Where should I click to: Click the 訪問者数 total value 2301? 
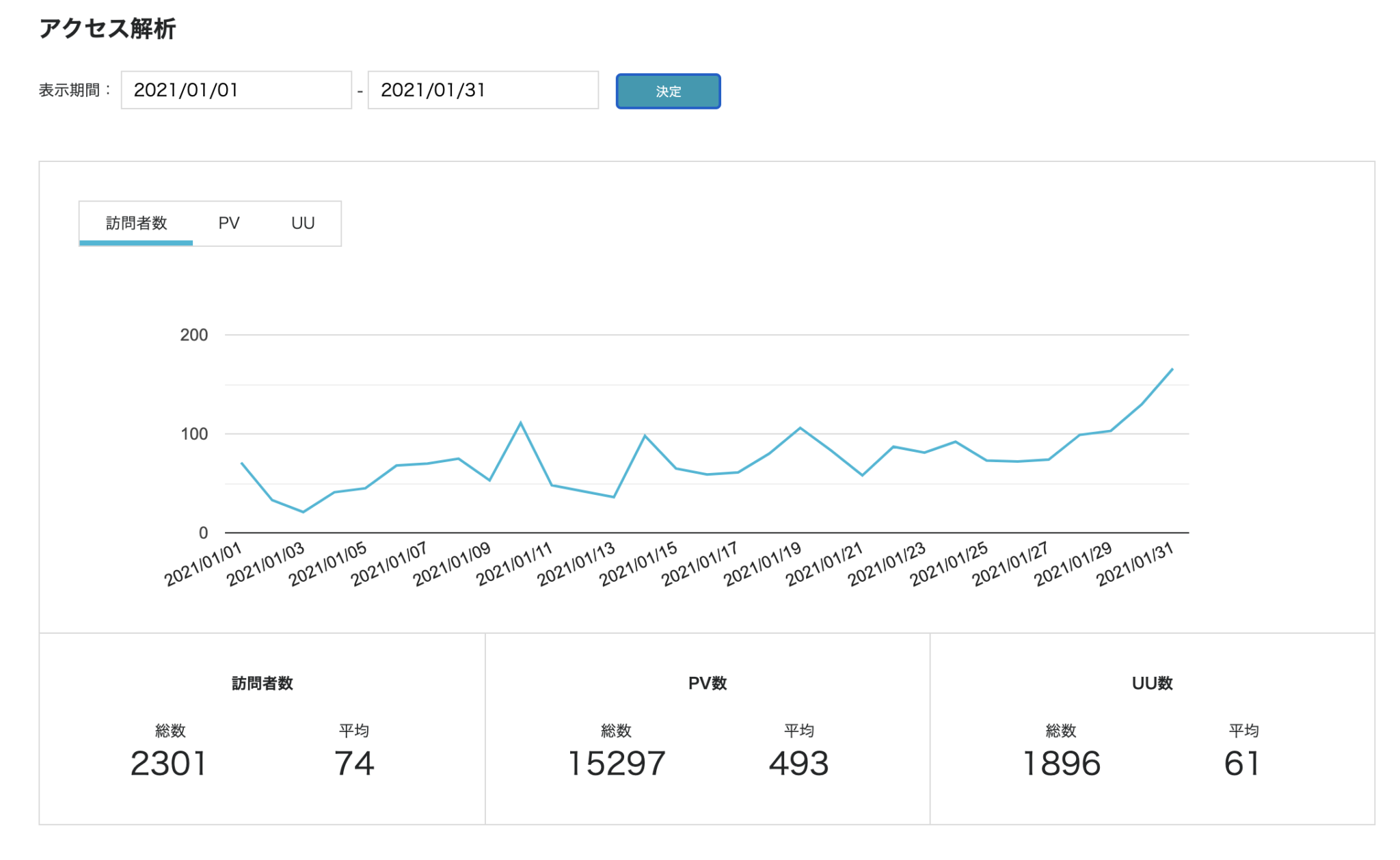(x=168, y=764)
